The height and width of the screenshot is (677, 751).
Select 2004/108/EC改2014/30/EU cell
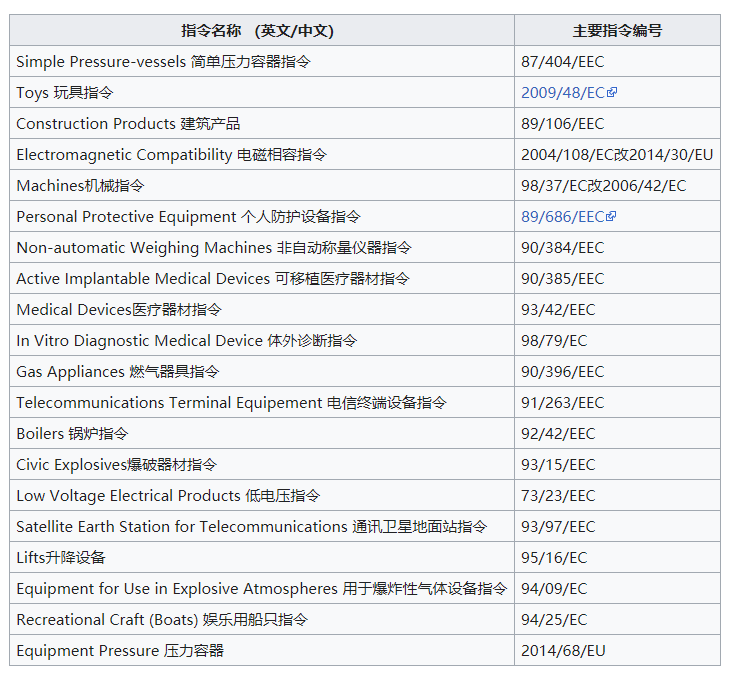point(617,154)
